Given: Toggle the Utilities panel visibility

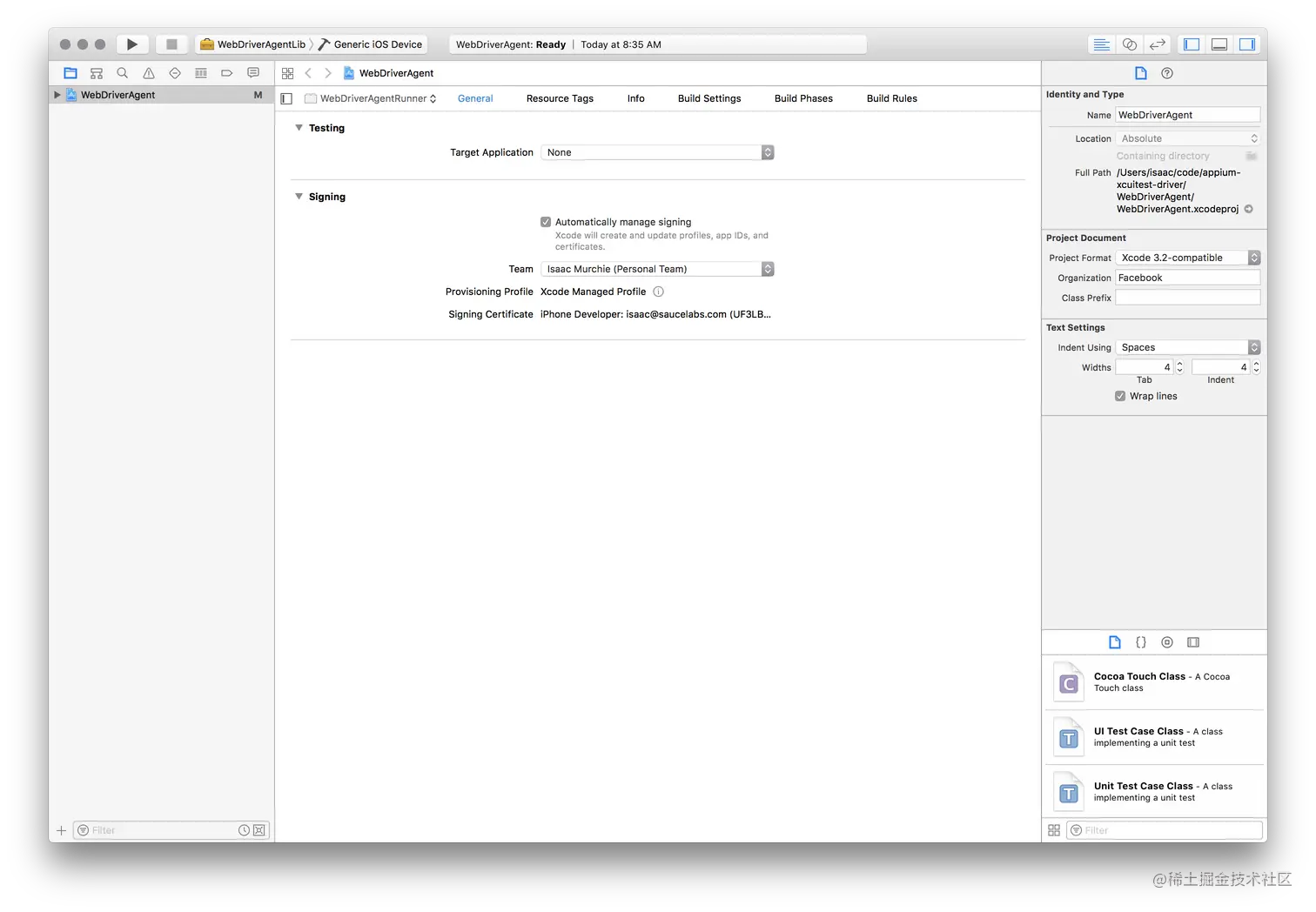Looking at the screenshot, I should (1247, 44).
